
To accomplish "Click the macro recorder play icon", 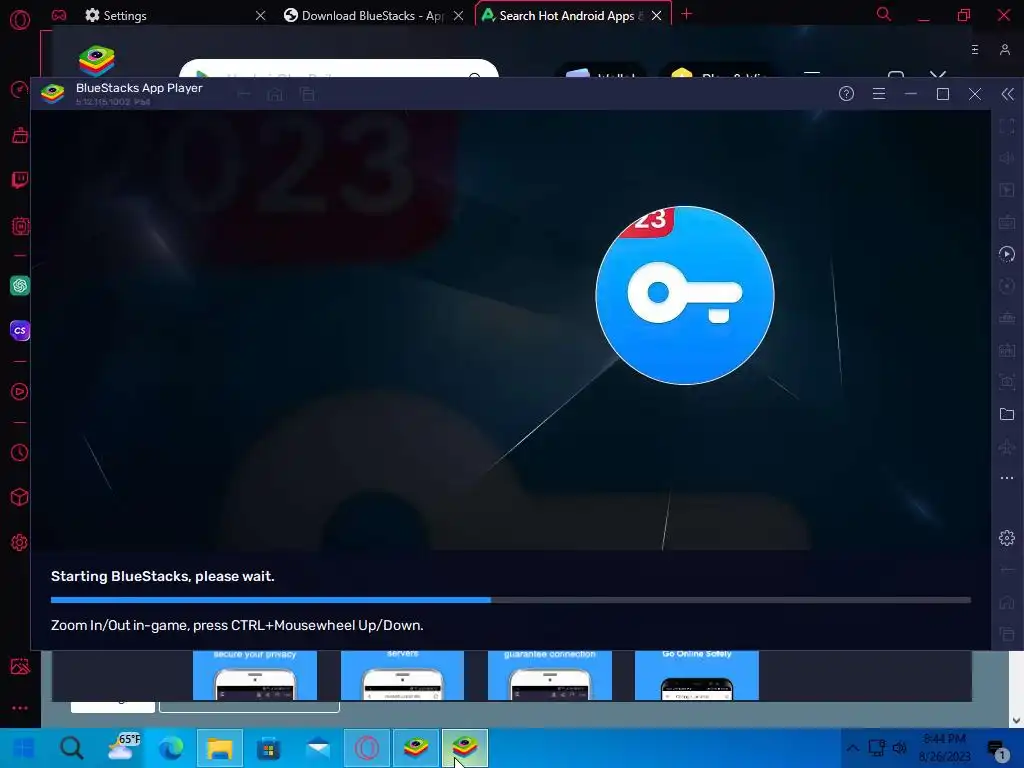I will (1007, 254).
